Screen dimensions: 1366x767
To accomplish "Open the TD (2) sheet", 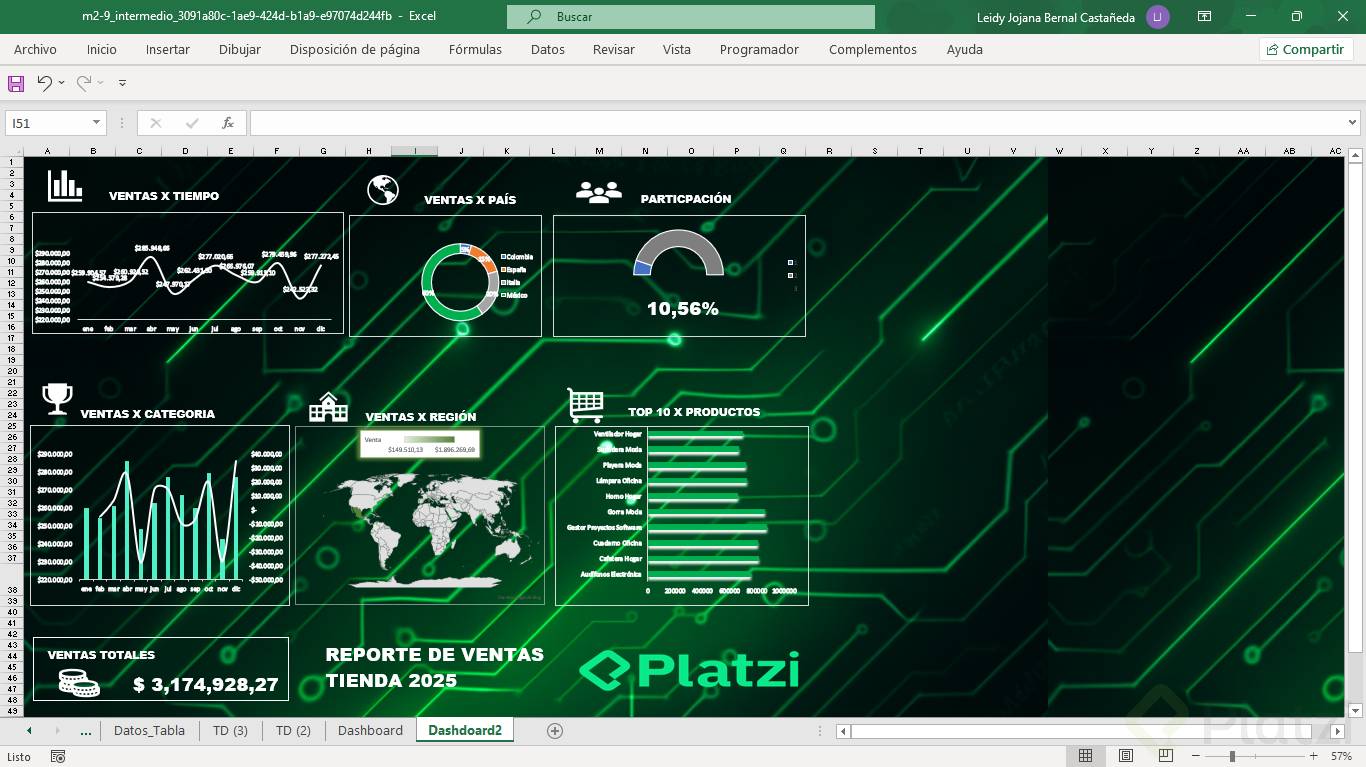I will tap(293, 731).
